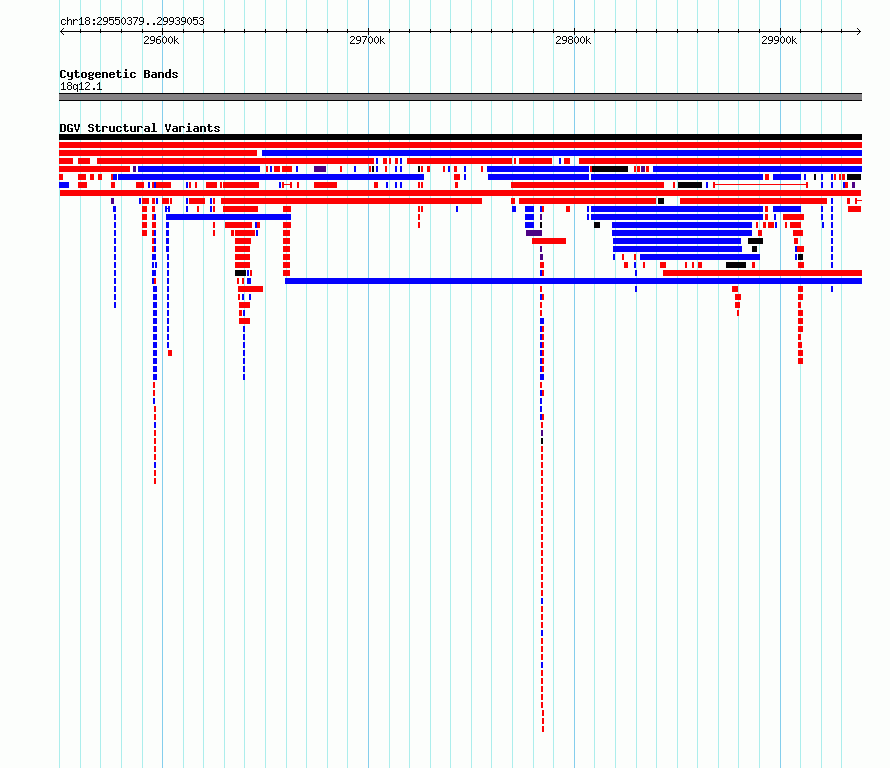Viewport: 890px width, 768px height.
Task: Click the full-width red bar directly under black bar
Action: coord(460,145)
